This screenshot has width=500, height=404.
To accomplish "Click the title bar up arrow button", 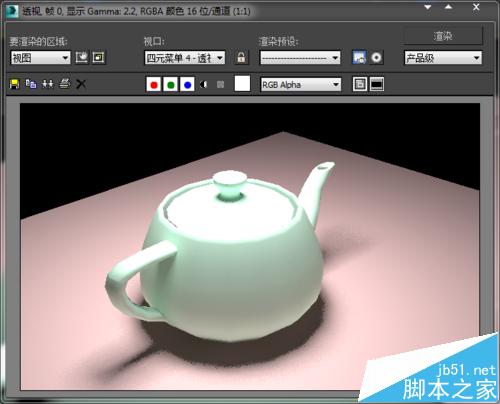I will pyautogui.click(x=448, y=7).
